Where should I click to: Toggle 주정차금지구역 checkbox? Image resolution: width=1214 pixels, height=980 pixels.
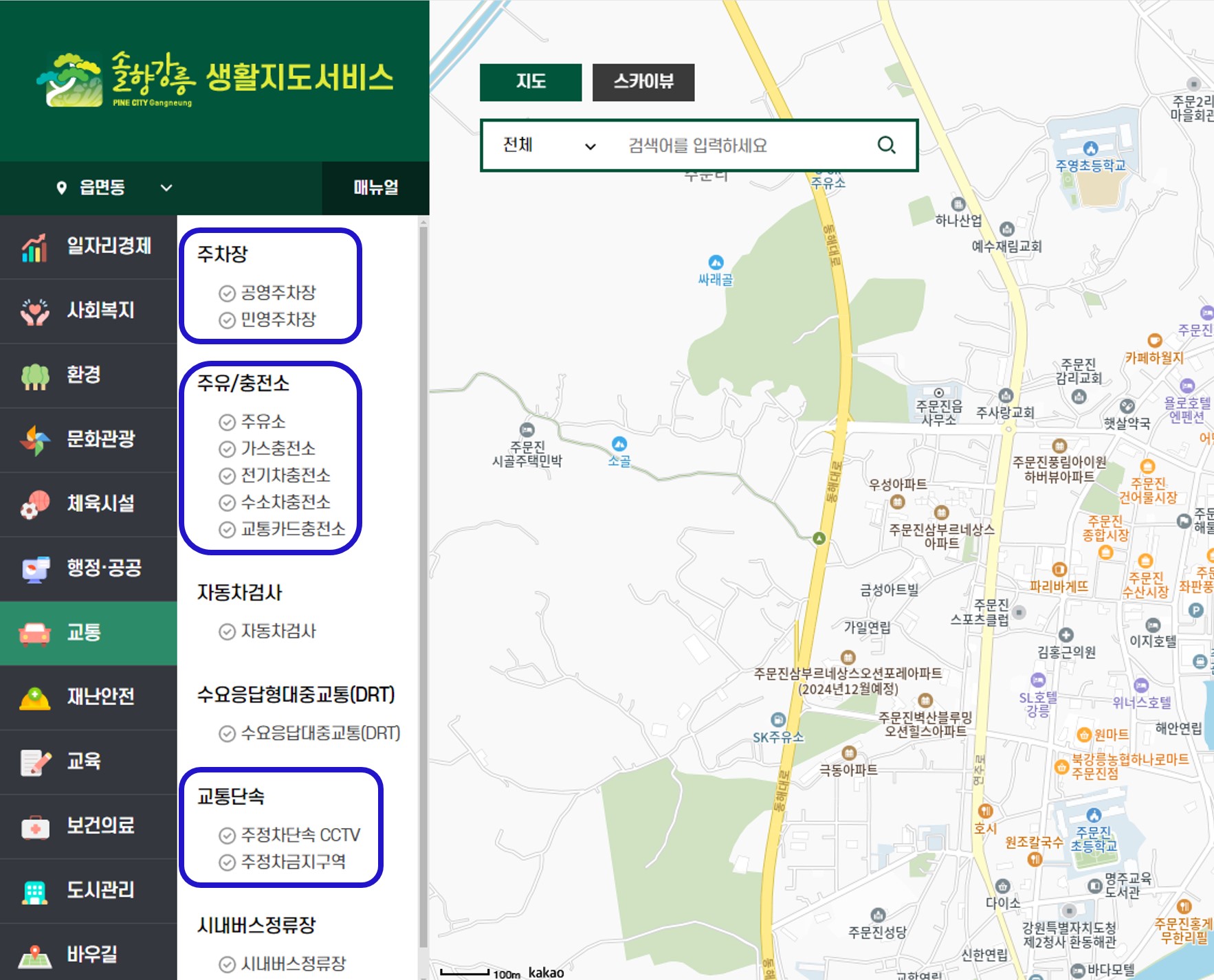227,862
